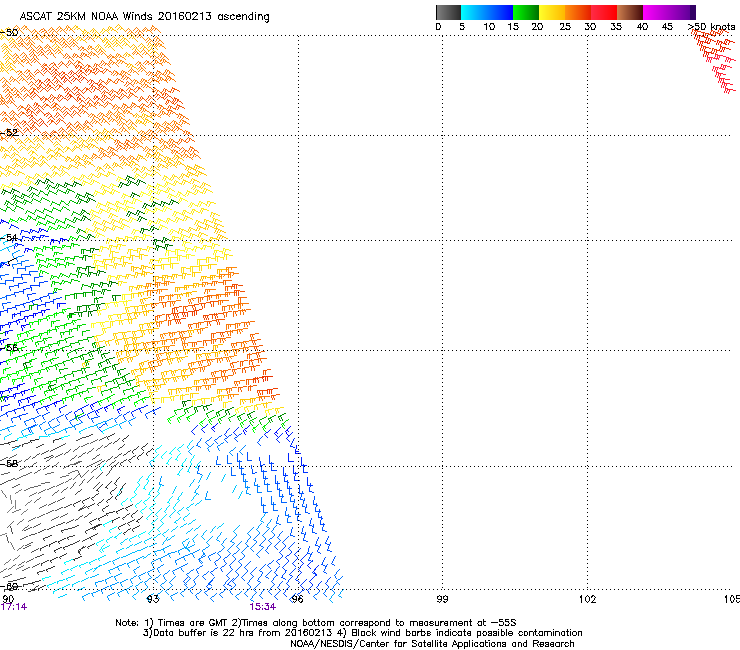Click the brown 35-40 knots color band

point(630,12)
